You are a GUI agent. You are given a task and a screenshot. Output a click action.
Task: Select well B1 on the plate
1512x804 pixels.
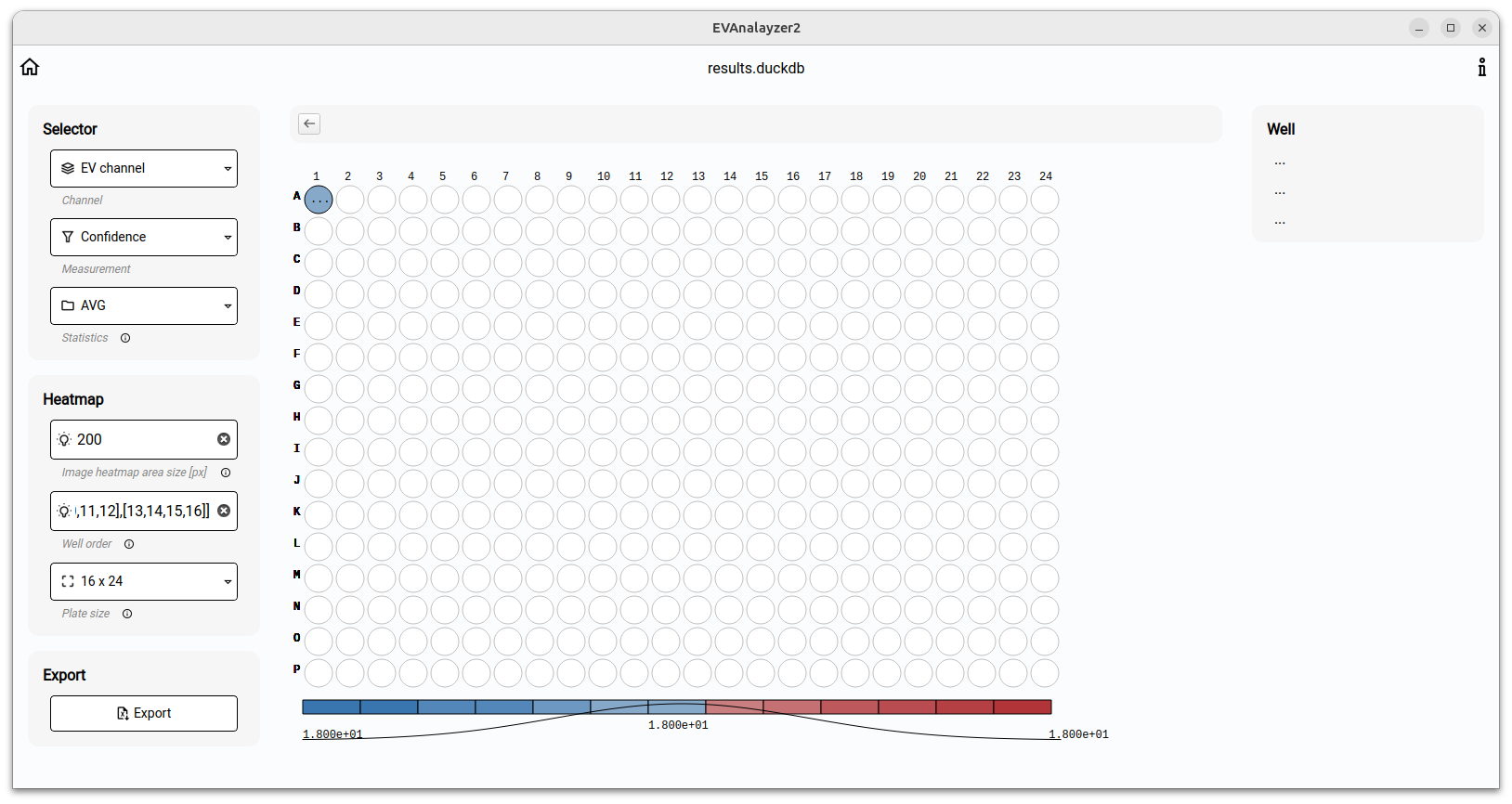point(319,231)
